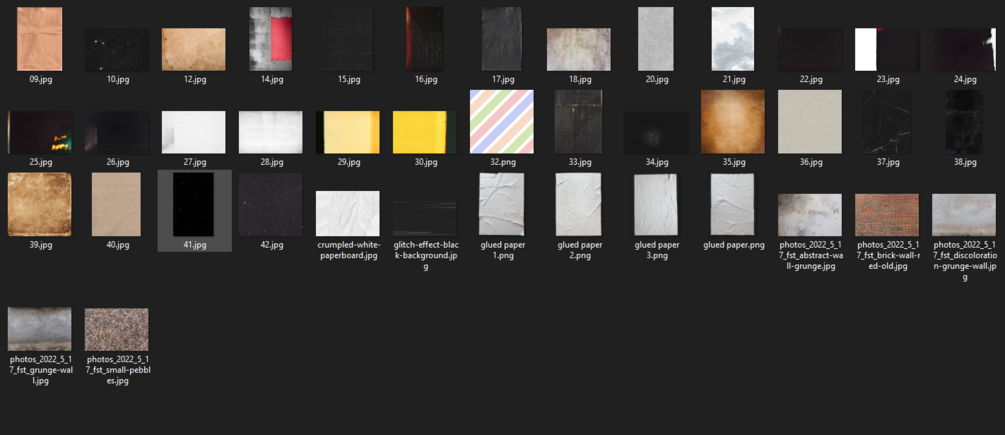1005x435 pixels.
Task: Select the 27.jpg white thumbnail
Action: point(194,132)
